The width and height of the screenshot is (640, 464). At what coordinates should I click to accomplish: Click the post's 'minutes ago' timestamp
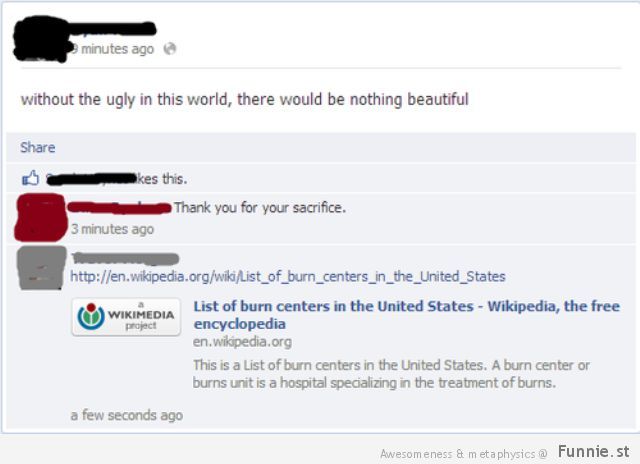[113, 49]
